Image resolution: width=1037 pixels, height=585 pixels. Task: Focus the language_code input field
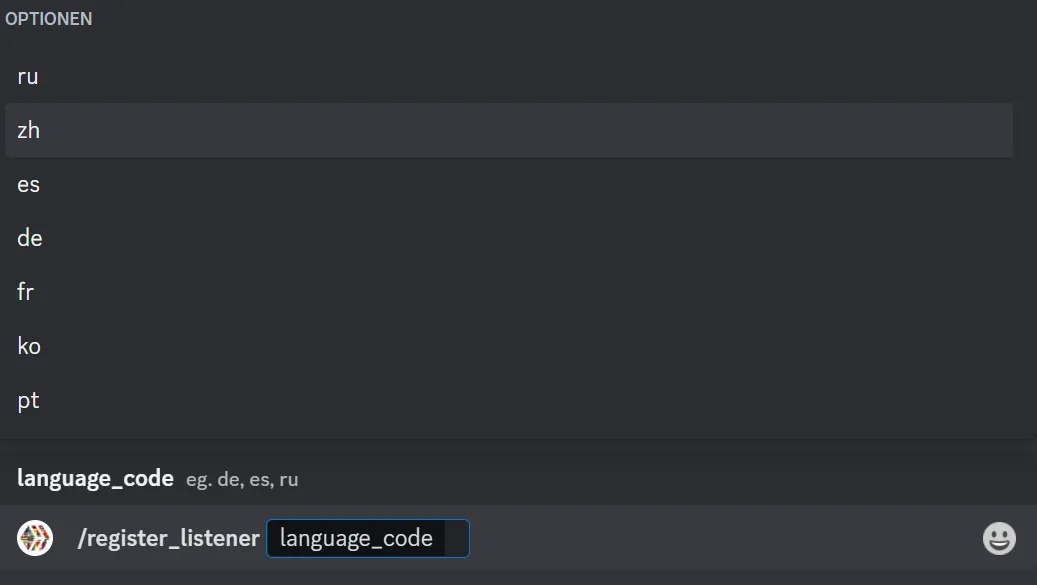point(368,538)
